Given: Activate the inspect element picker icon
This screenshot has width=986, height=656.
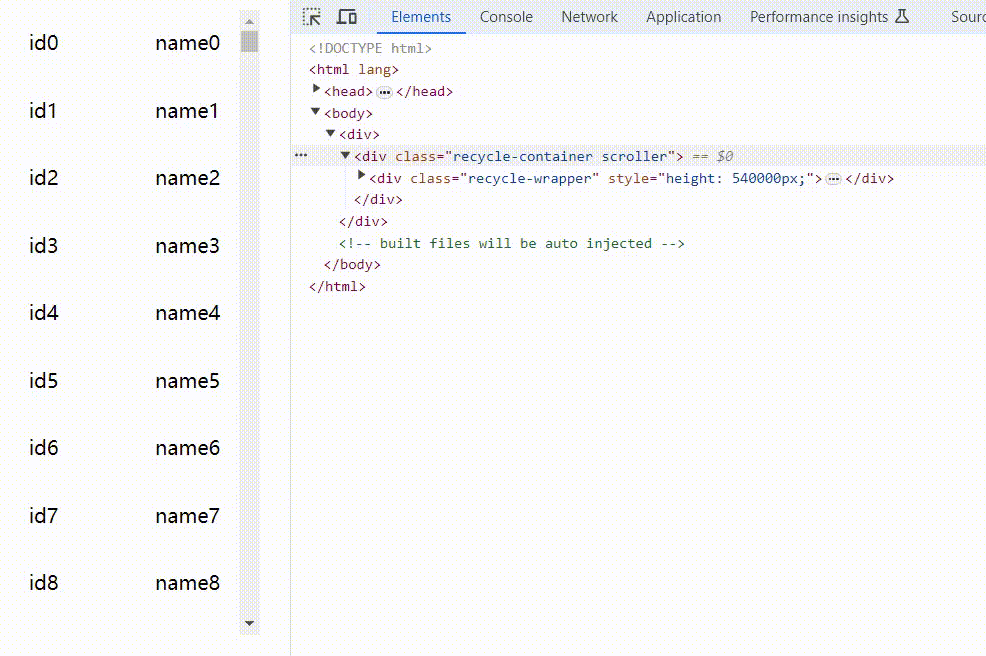Looking at the screenshot, I should point(312,17).
